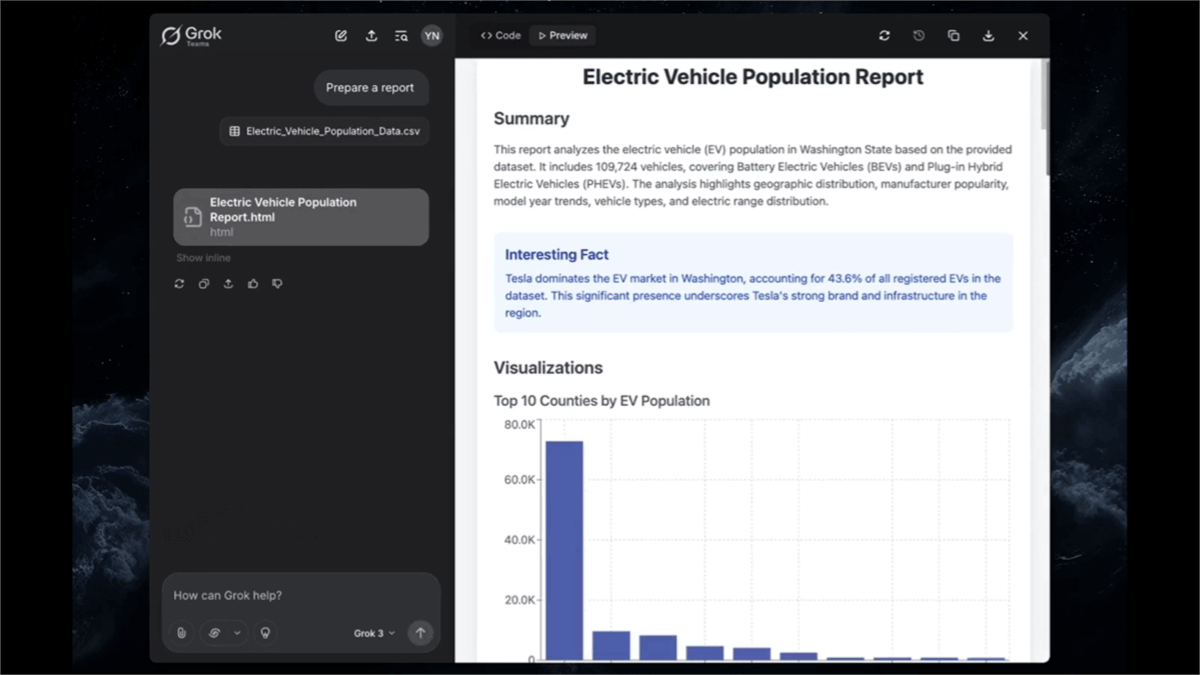Toggle the Think lightbulb mode
The width and height of the screenshot is (1200, 675).
[265, 633]
